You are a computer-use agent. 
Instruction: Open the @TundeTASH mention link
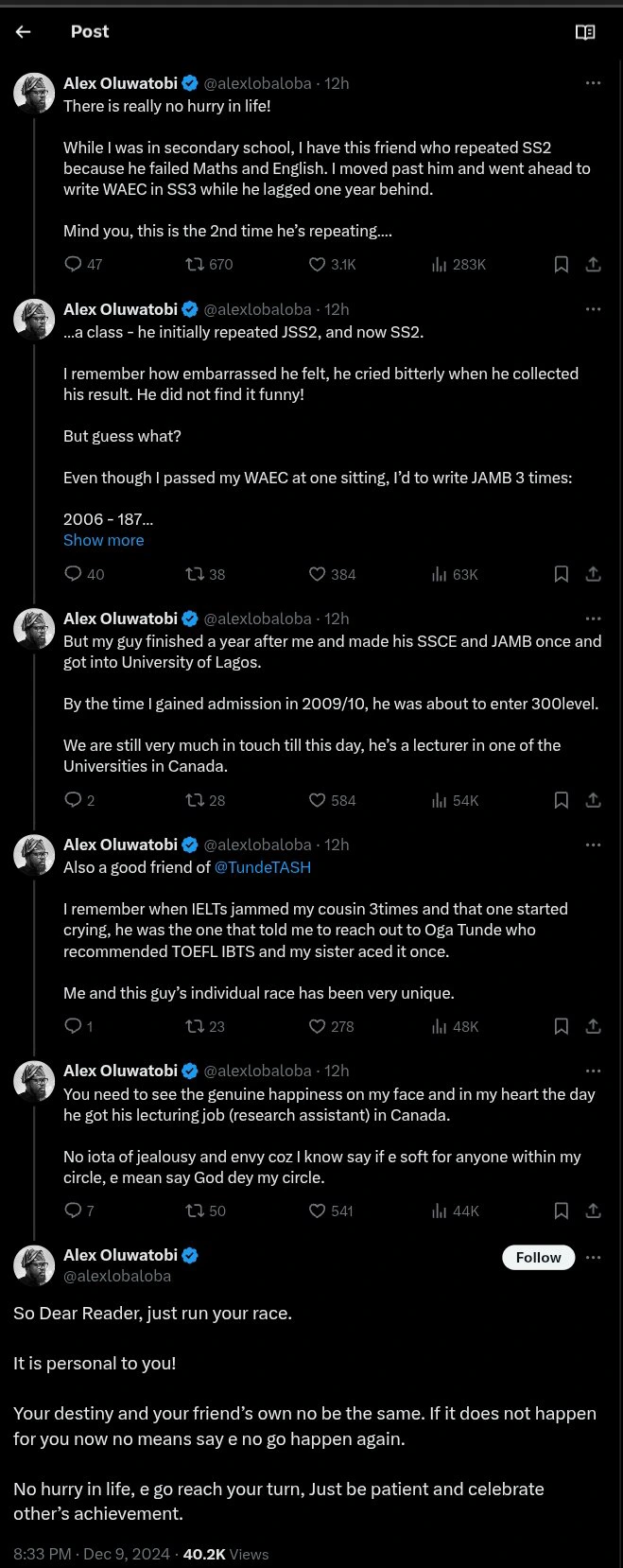pyautogui.click(x=263, y=867)
